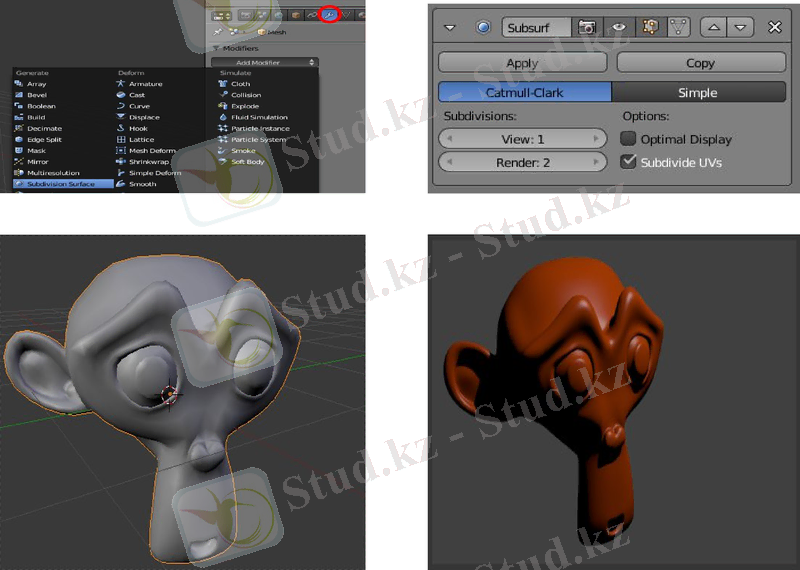Select the Mirror modifier entry

[37, 162]
